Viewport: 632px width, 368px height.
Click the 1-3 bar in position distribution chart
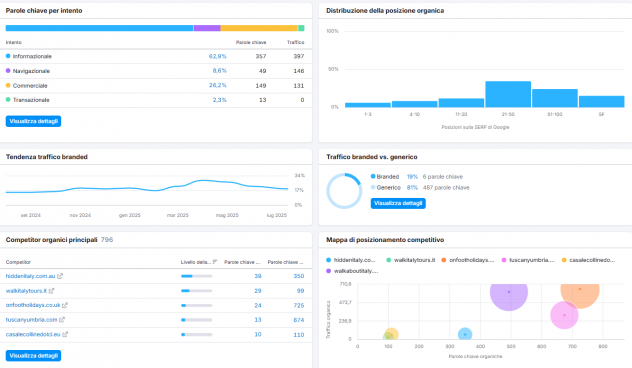click(368, 105)
